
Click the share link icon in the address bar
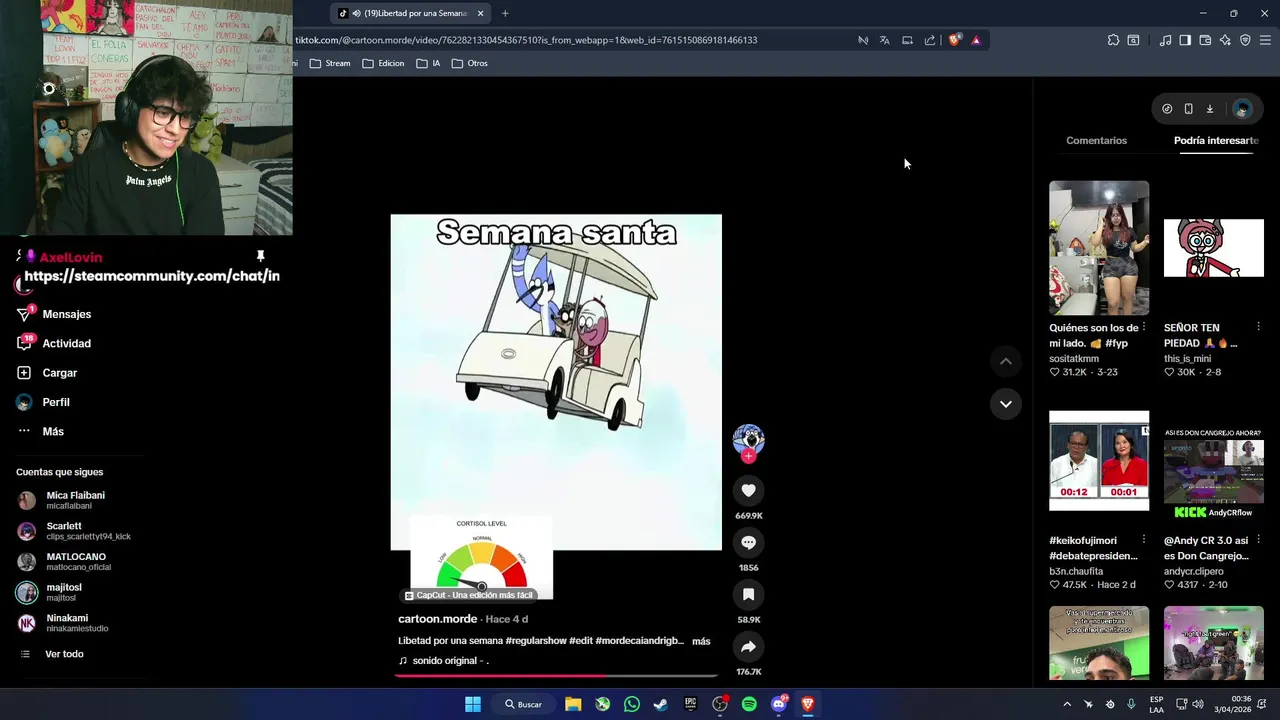click(x=930, y=40)
